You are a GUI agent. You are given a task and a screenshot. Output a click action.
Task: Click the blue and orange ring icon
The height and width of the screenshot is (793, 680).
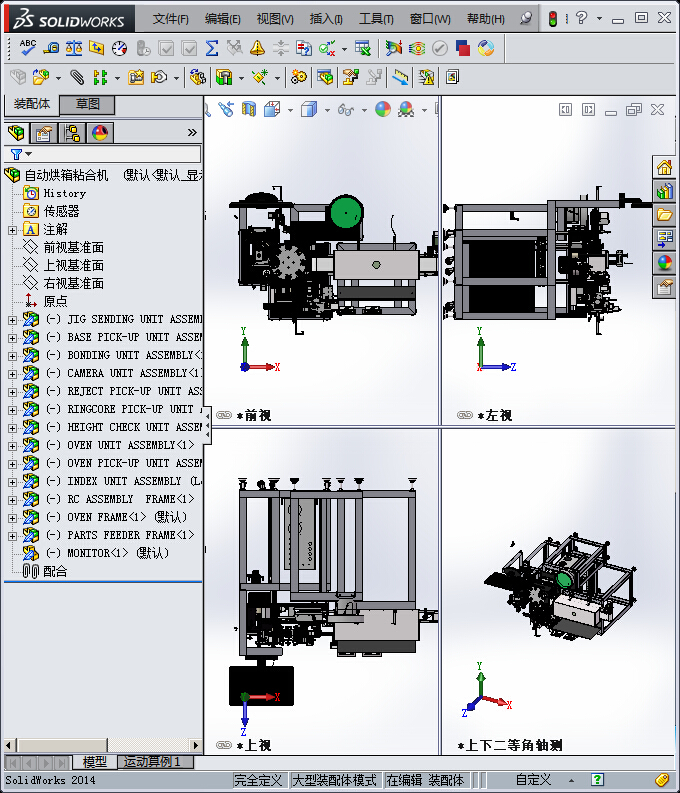pyautogui.click(x=486, y=48)
